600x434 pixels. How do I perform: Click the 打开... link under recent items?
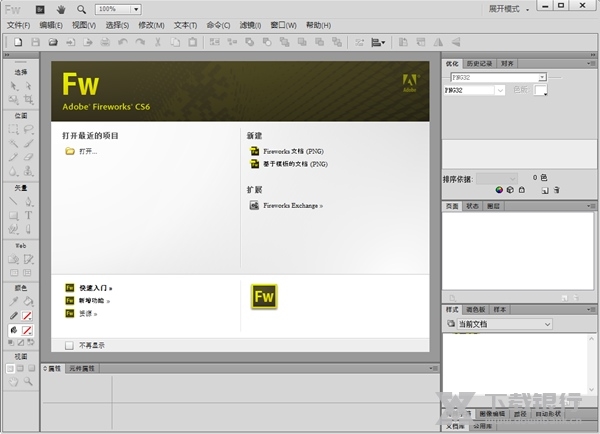(88, 151)
